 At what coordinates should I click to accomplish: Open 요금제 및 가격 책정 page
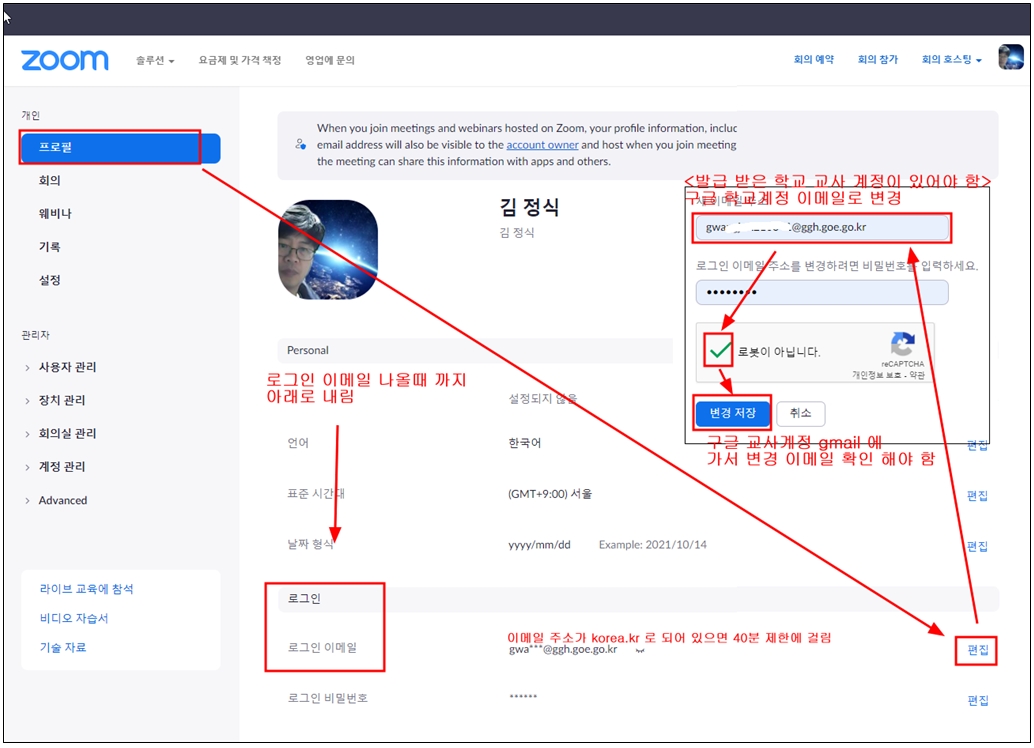[240, 60]
